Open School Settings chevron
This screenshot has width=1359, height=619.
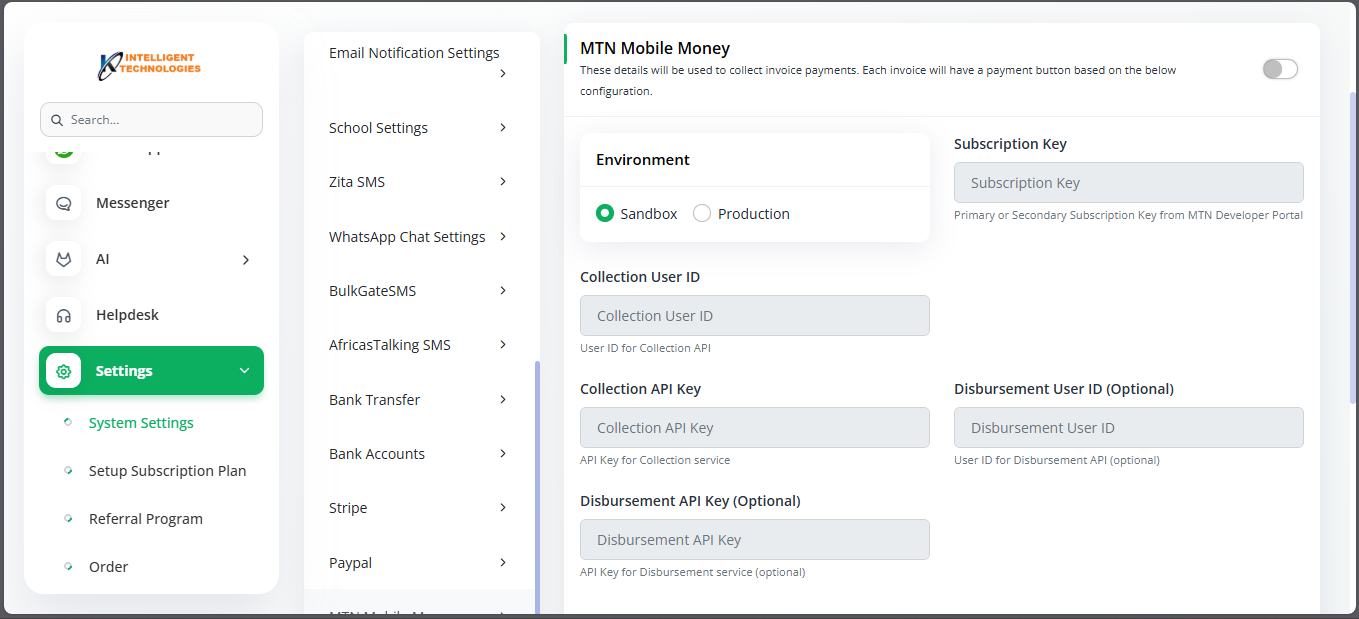pos(503,128)
